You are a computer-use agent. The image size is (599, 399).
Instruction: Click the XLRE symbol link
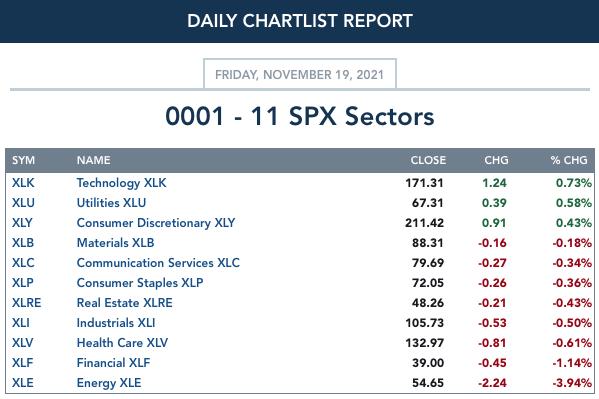[26, 303]
